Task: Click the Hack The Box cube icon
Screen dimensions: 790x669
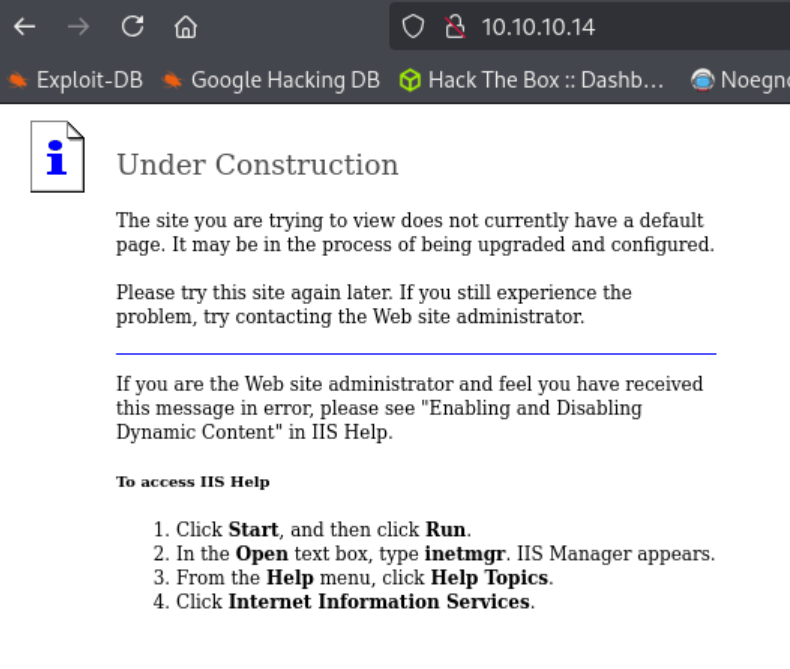Action: 409,80
